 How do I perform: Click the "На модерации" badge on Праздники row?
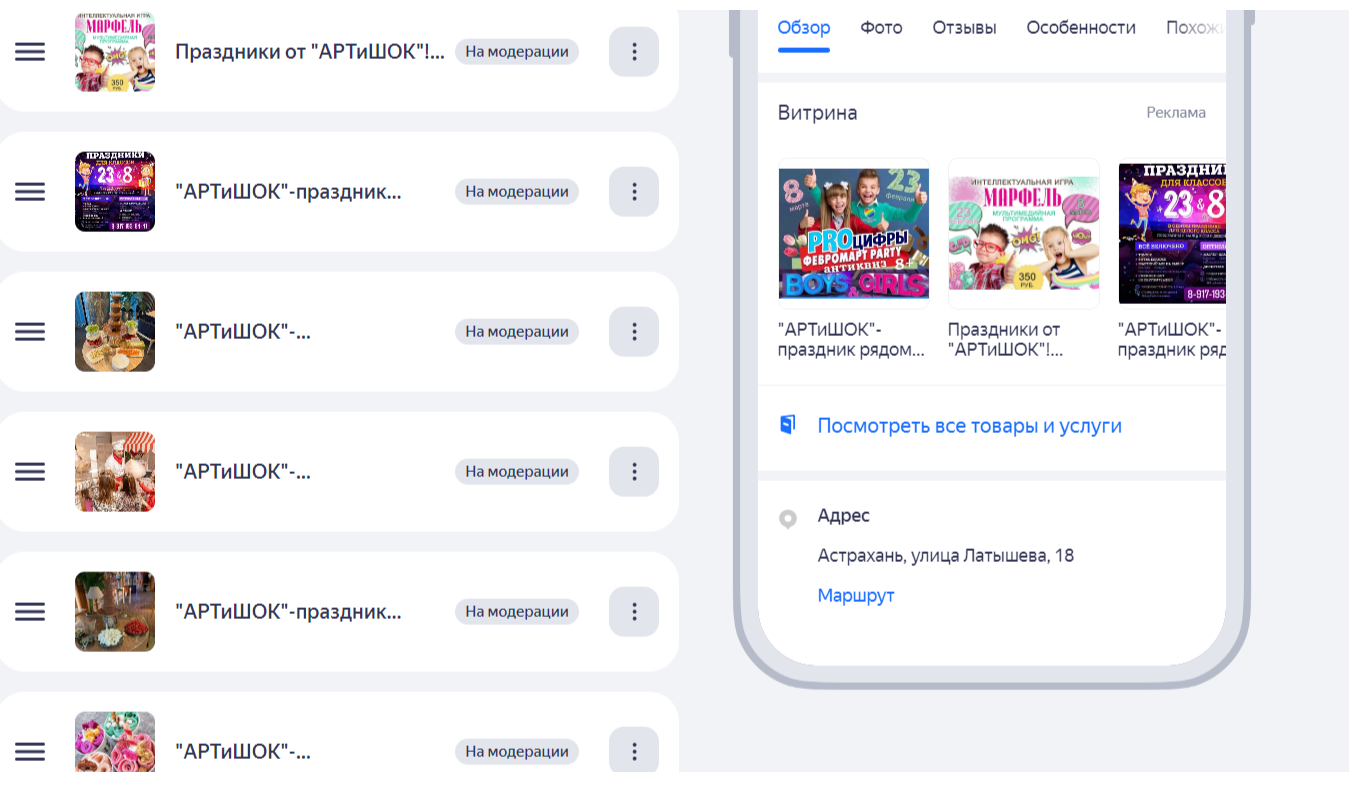click(516, 52)
